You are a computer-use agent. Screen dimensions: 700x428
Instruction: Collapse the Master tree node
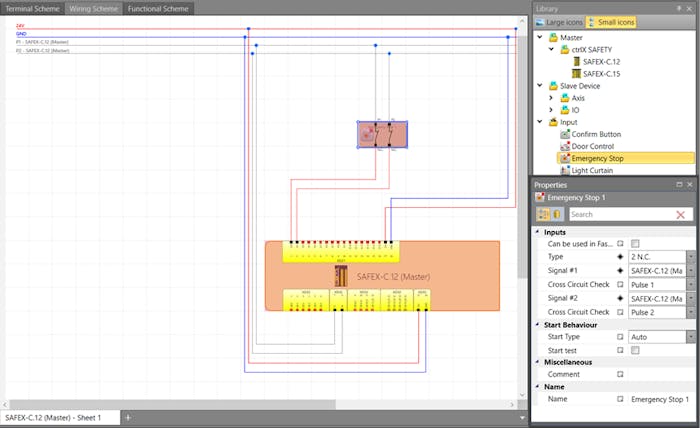[540, 37]
